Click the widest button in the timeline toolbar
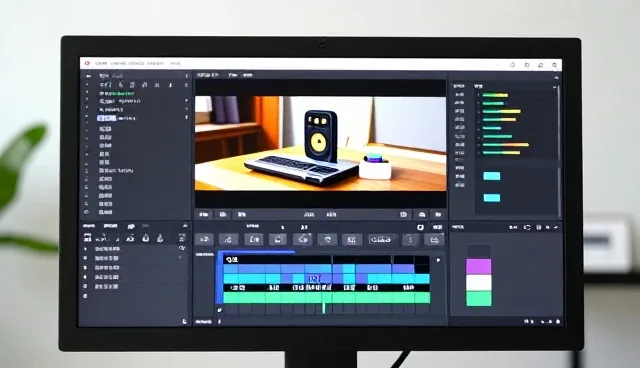The height and width of the screenshot is (368, 640). click(381, 239)
